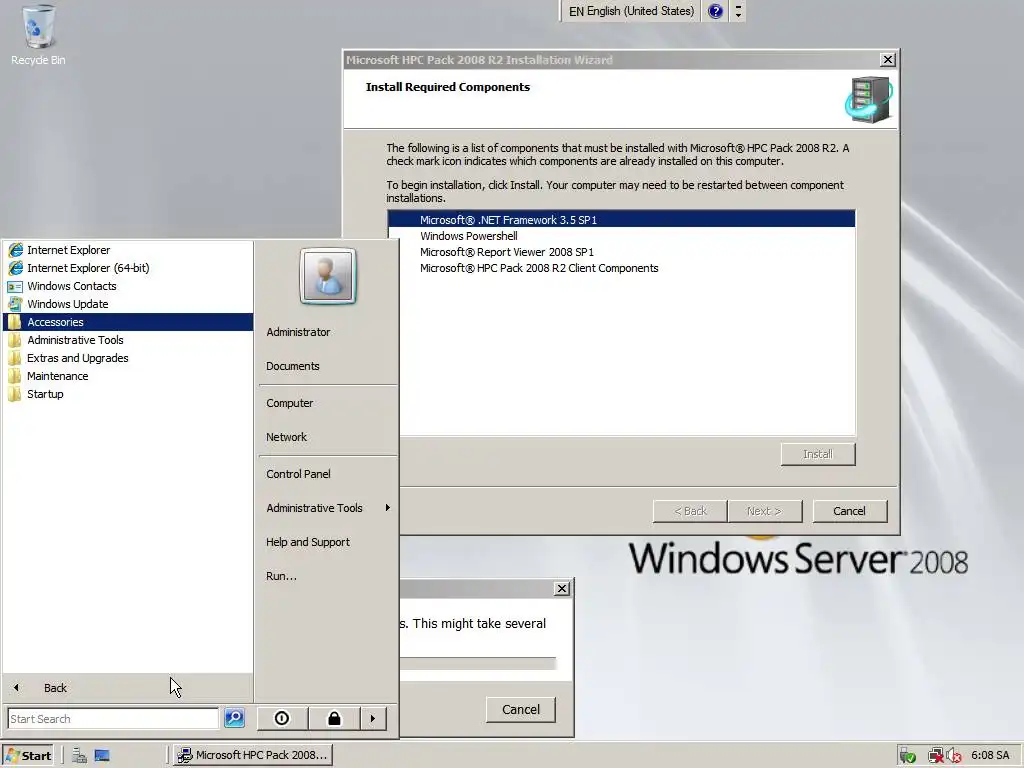This screenshot has width=1024, height=768.
Task: Go Back to the pinned programs list
Action: click(x=128, y=688)
